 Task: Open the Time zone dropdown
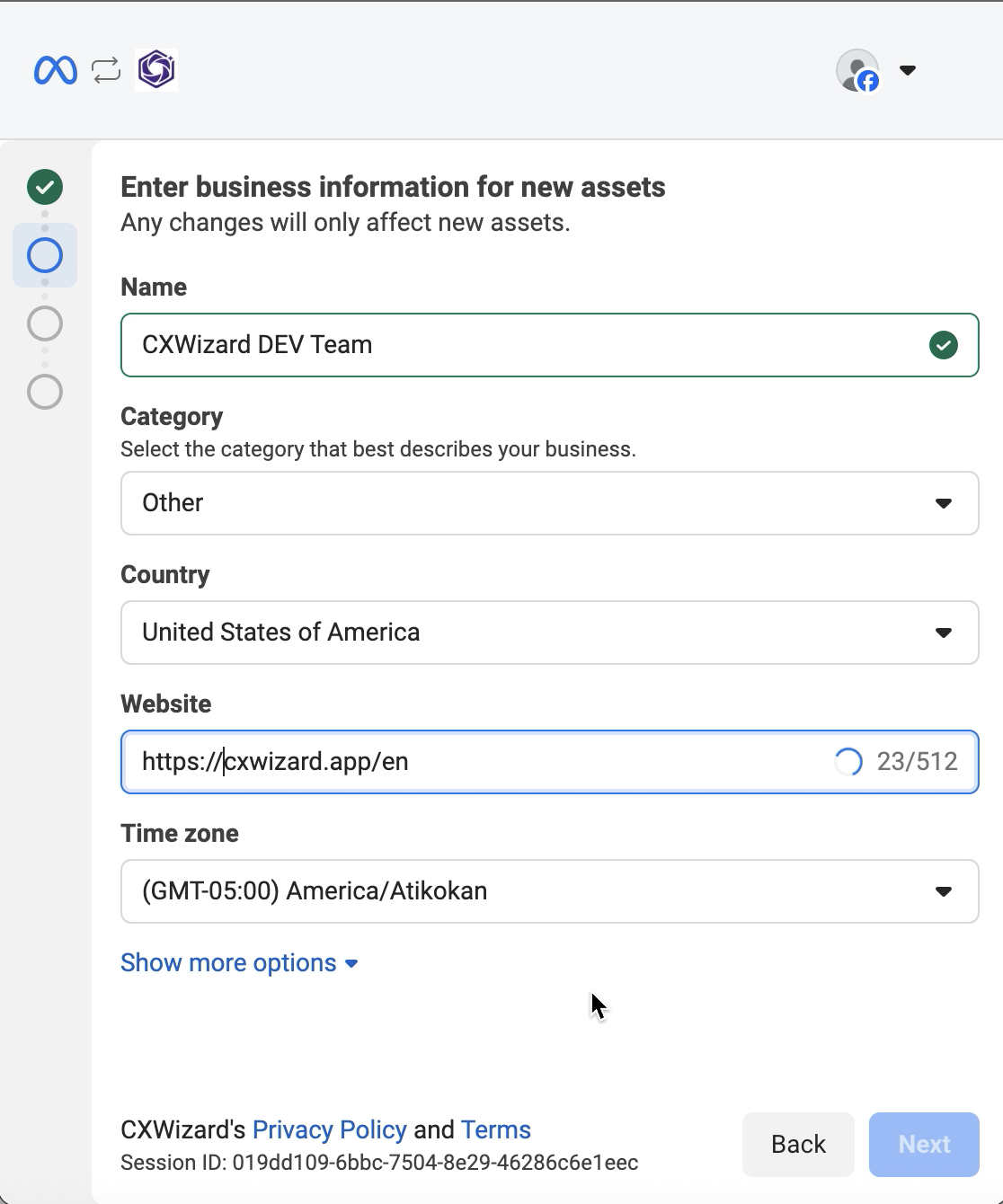pyautogui.click(x=549, y=891)
